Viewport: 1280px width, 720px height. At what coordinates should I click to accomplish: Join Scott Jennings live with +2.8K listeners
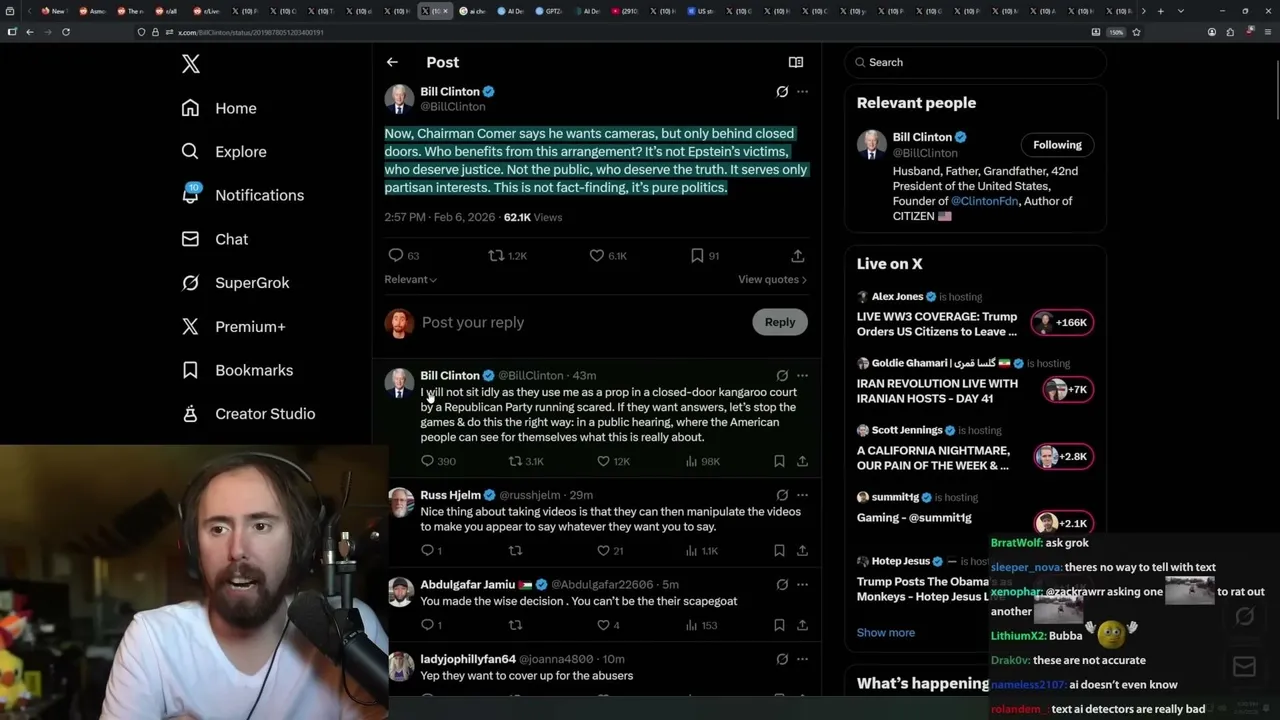point(1063,456)
